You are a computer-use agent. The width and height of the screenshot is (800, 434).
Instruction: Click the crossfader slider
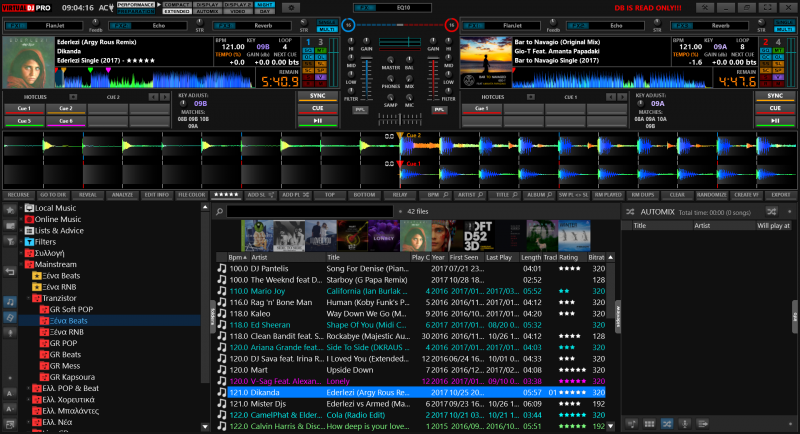(399, 119)
